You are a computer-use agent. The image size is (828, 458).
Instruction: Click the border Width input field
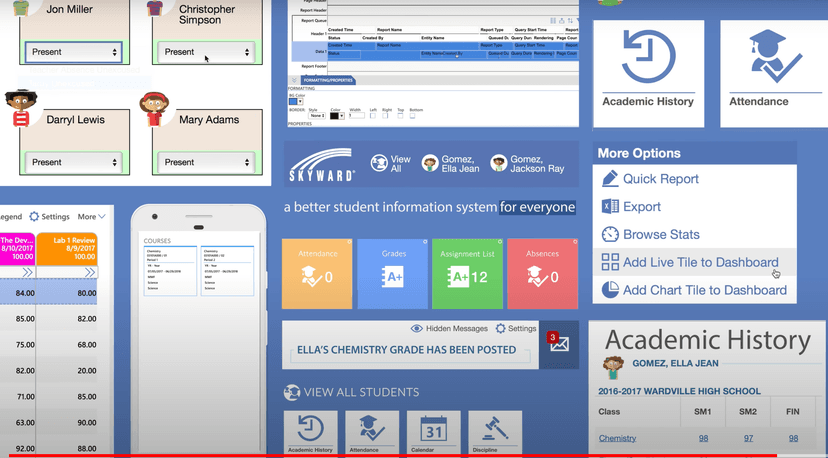(356, 115)
